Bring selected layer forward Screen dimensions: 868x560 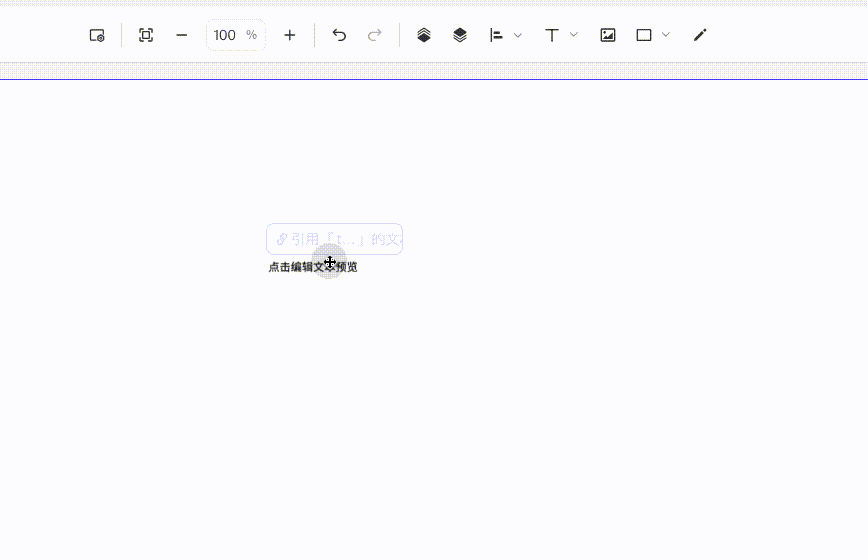point(424,35)
